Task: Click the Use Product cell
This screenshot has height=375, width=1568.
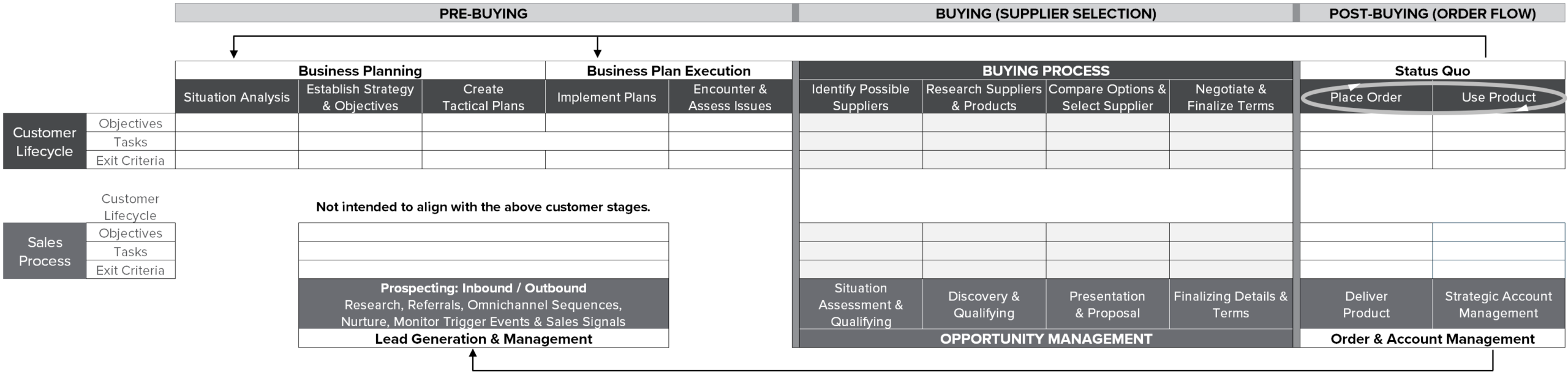Action: (x=1498, y=97)
